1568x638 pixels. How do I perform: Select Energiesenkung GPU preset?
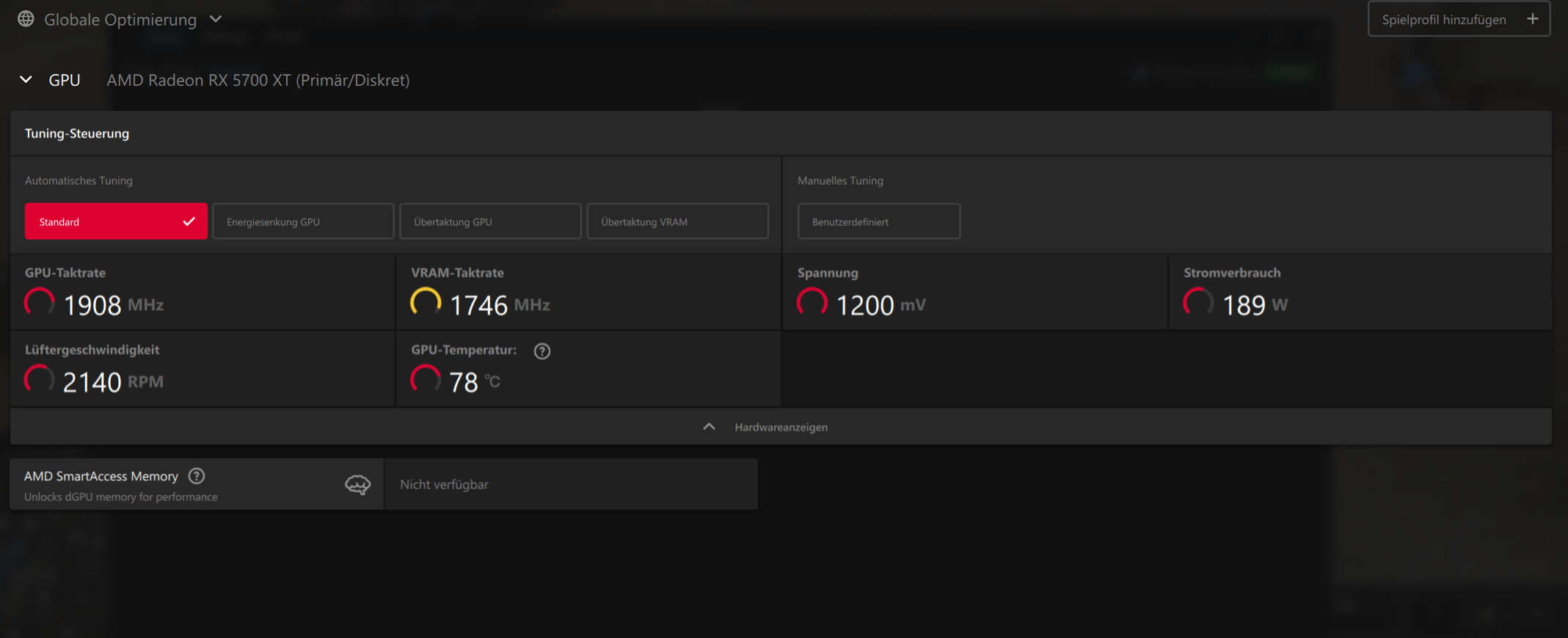pyautogui.click(x=303, y=221)
